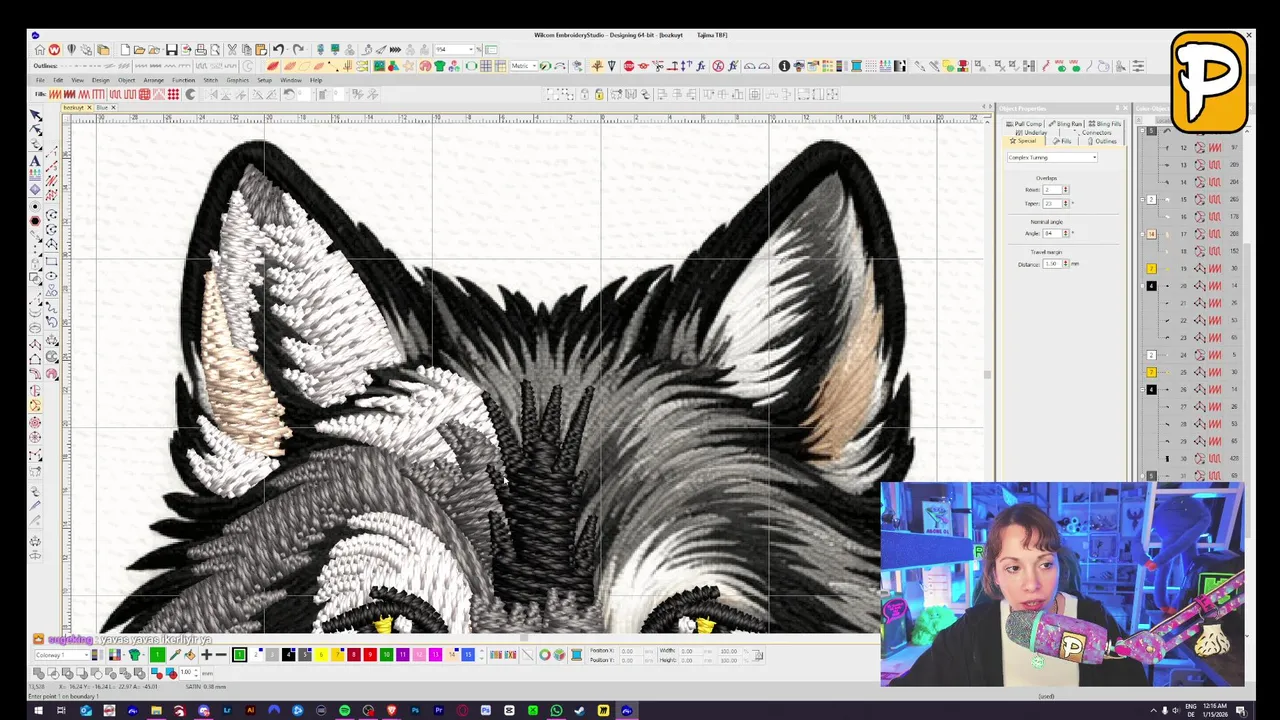Image resolution: width=1280 pixels, height=720 pixels.
Task: Open the Graphics menu
Action: pos(237,80)
